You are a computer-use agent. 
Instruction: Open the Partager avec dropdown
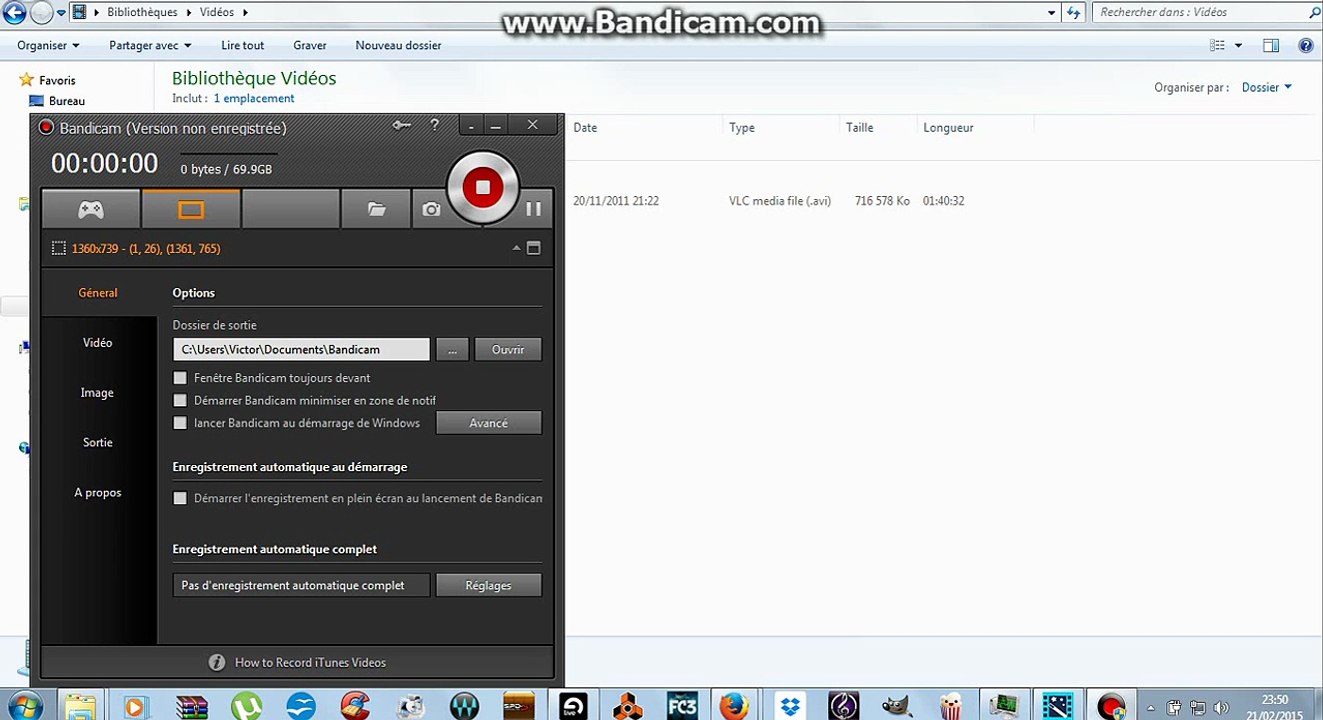click(x=150, y=45)
